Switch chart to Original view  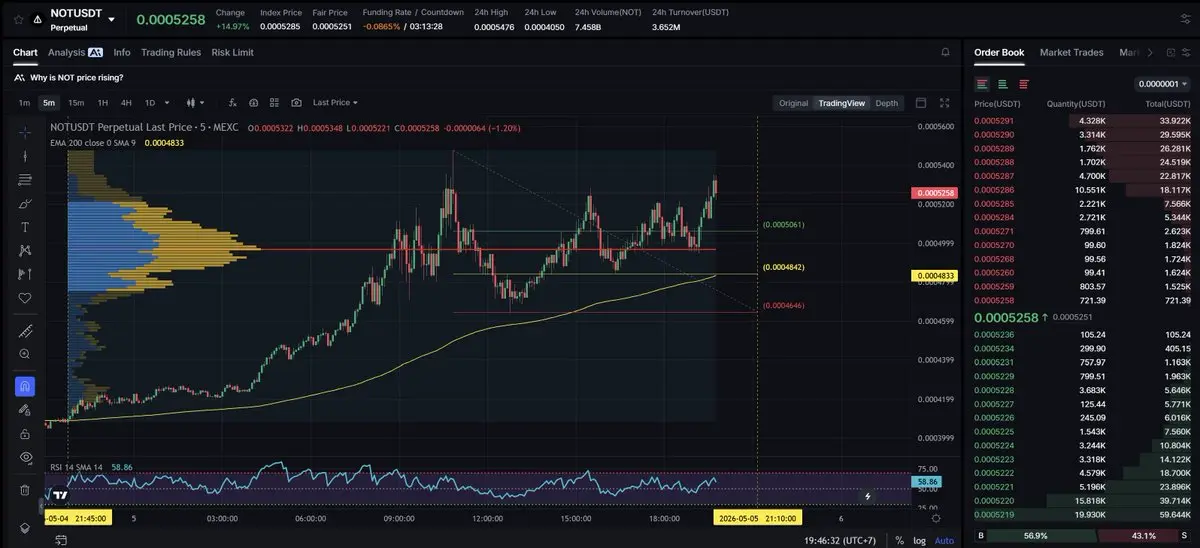(x=793, y=103)
